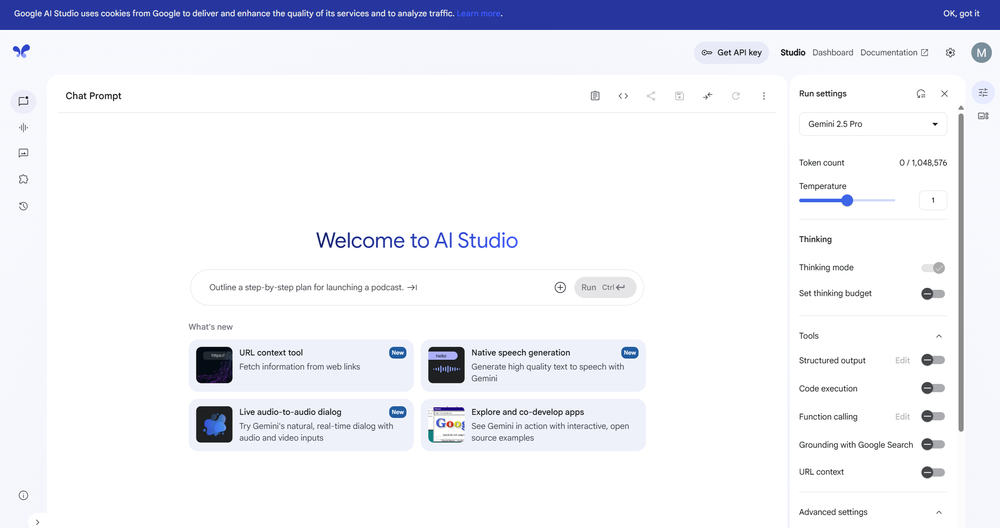This screenshot has height=528, width=1000.
Task: Open Explore and co-develop apps card
Action: (x=533, y=425)
